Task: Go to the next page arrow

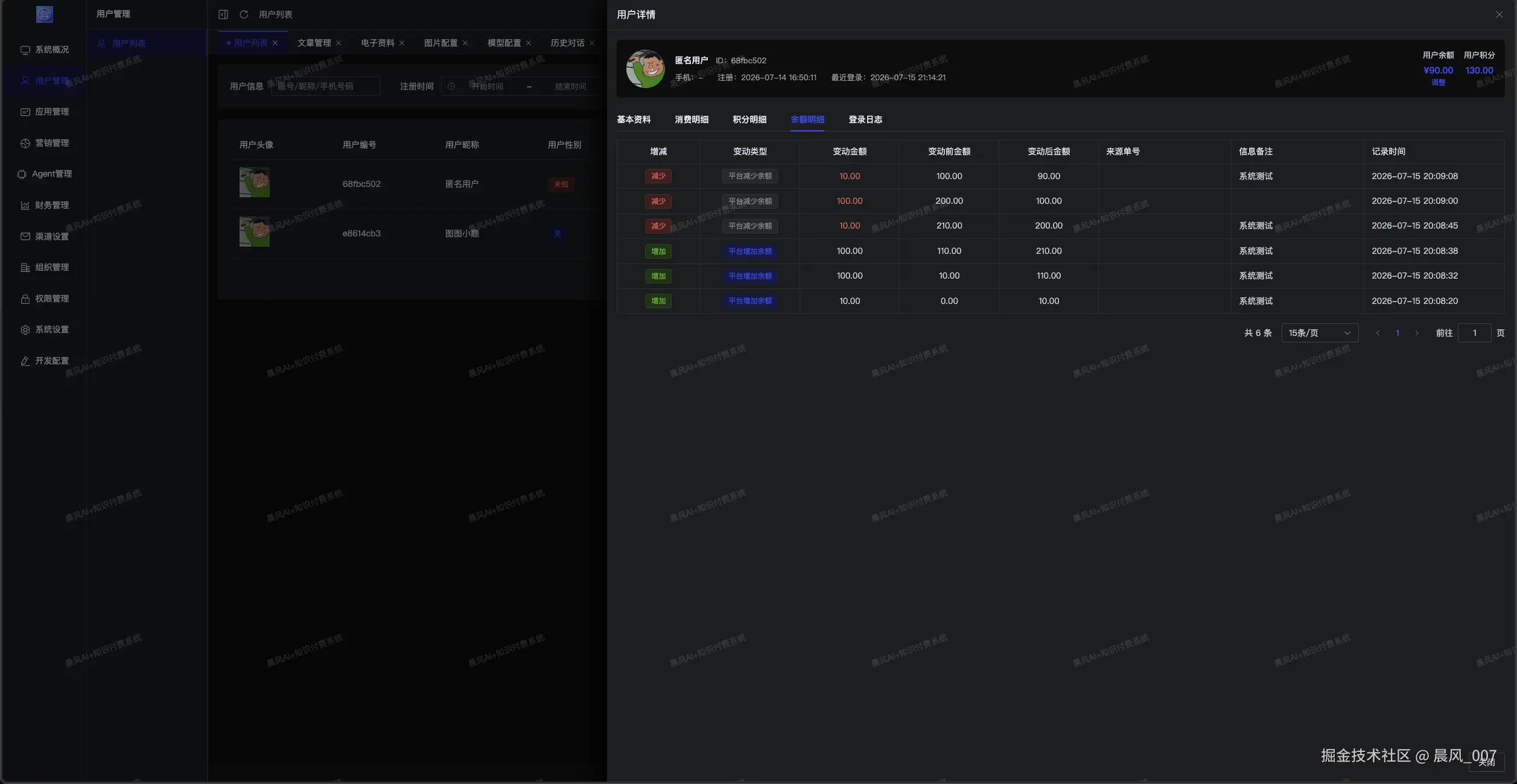Action: click(x=1417, y=334)
